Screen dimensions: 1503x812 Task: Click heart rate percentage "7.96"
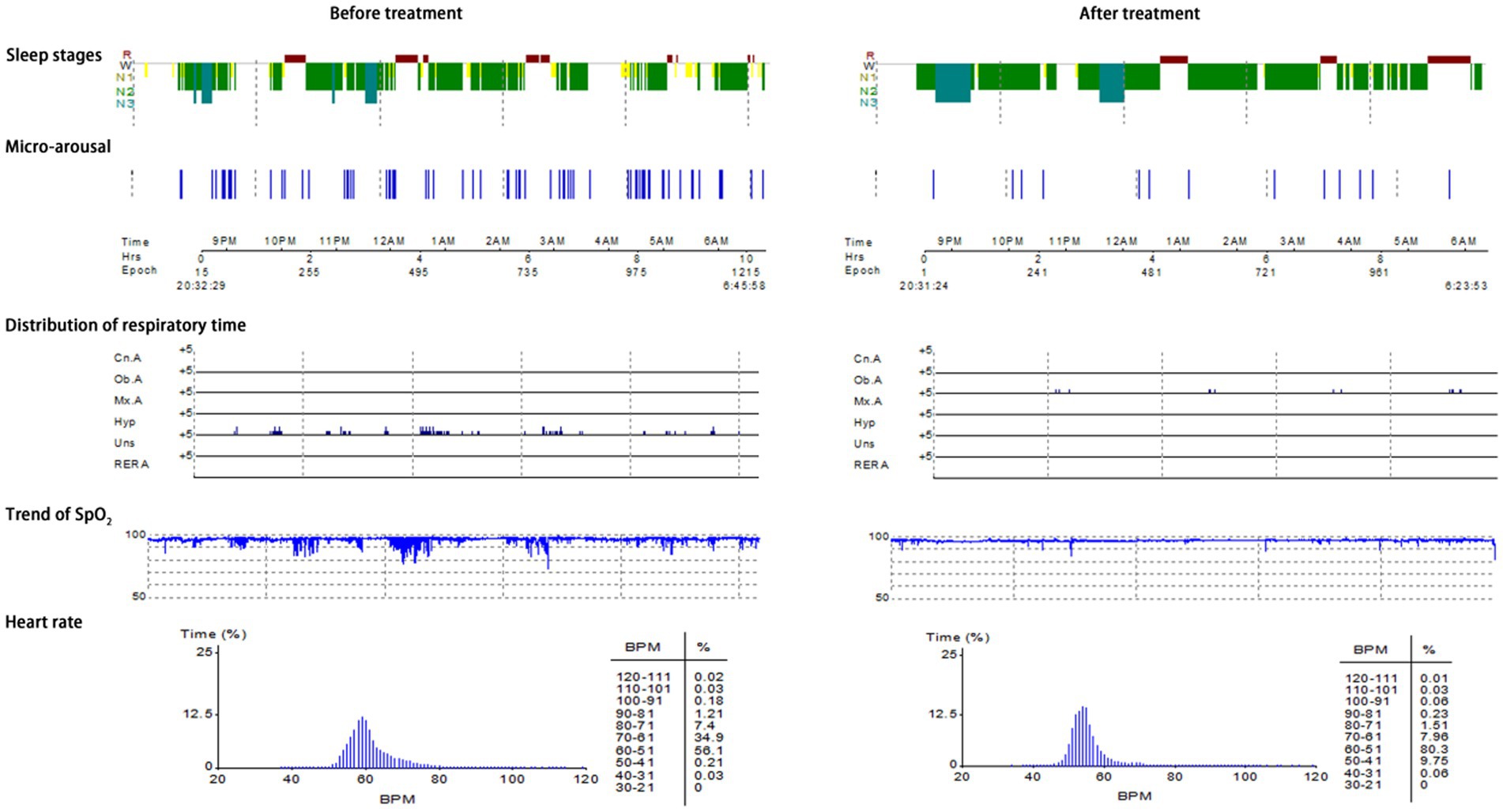[1434, 737]
